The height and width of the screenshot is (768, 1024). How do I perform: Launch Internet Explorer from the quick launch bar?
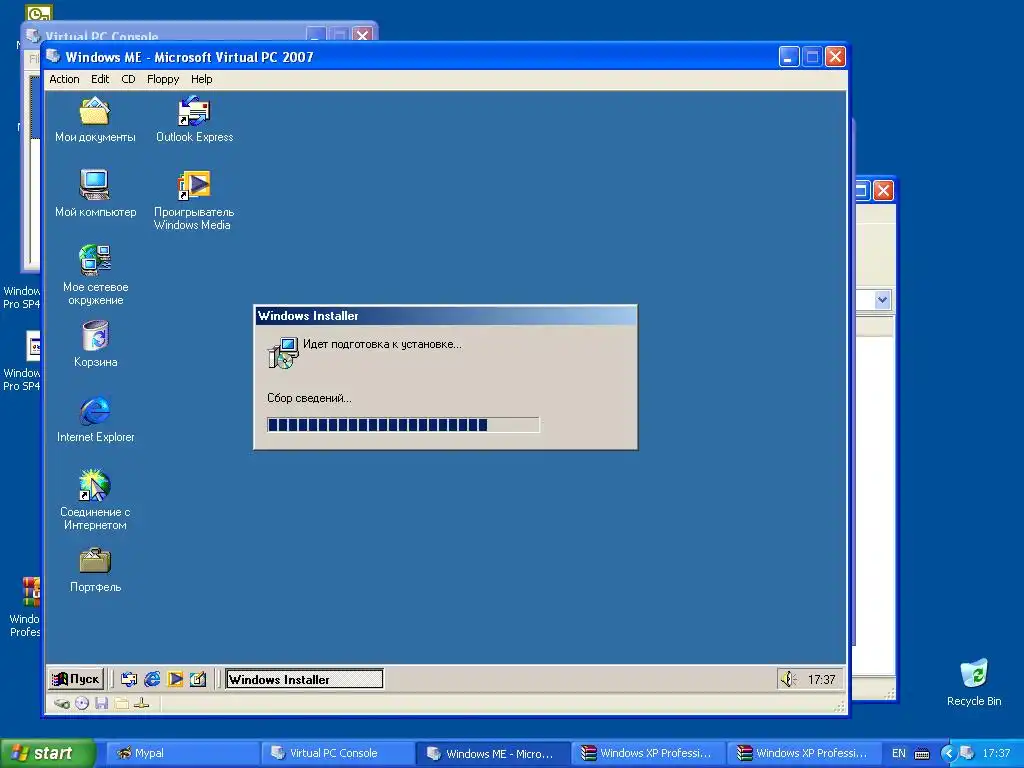pyautogui.click(x=152, y=679)
